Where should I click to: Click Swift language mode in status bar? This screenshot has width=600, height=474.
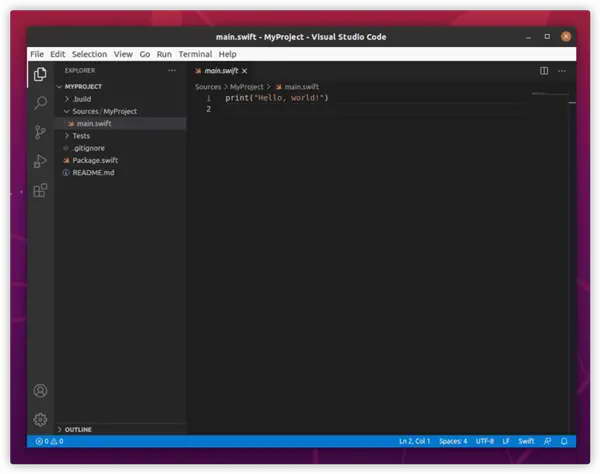coord(526,441)
